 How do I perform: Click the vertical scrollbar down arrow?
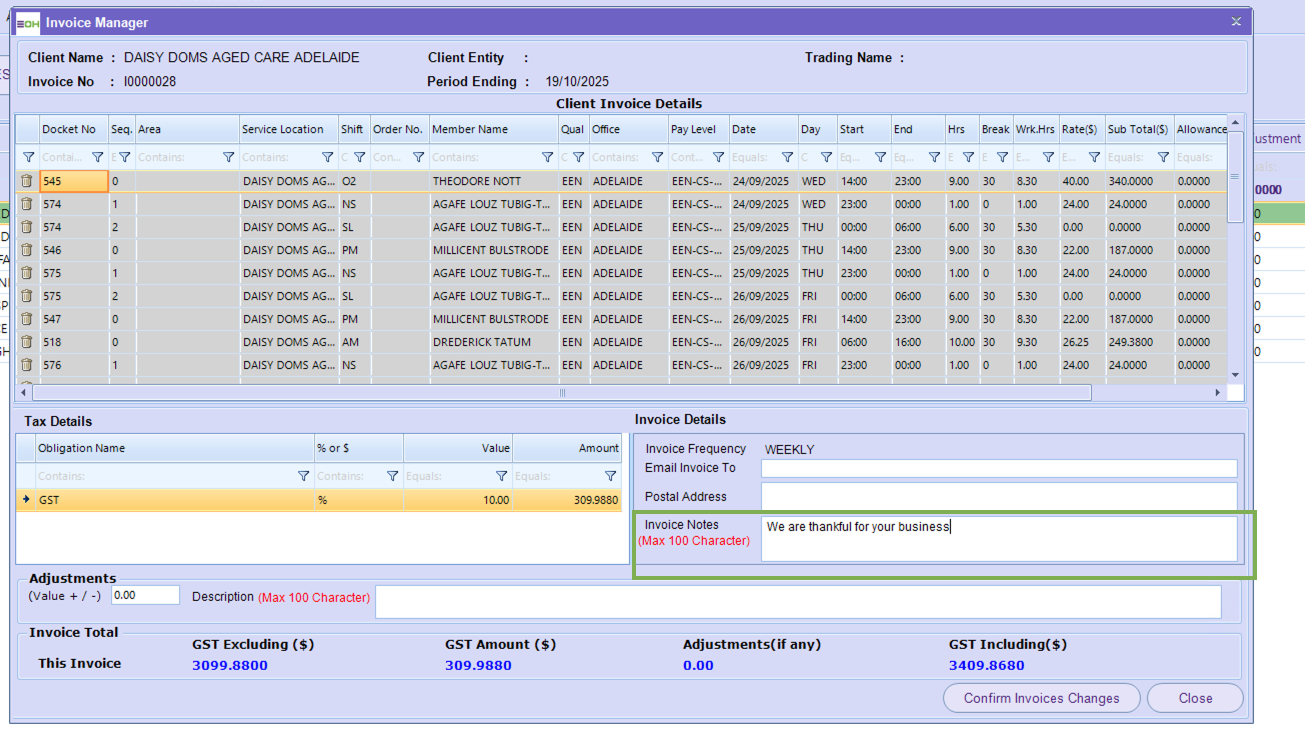(1235, 374)
